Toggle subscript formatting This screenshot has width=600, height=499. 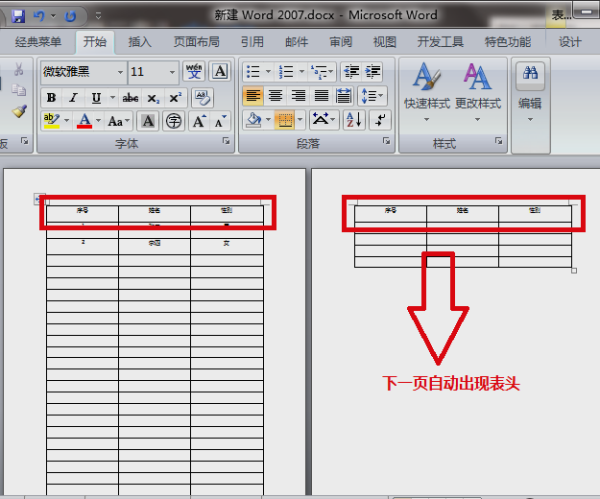pos(153,98)
